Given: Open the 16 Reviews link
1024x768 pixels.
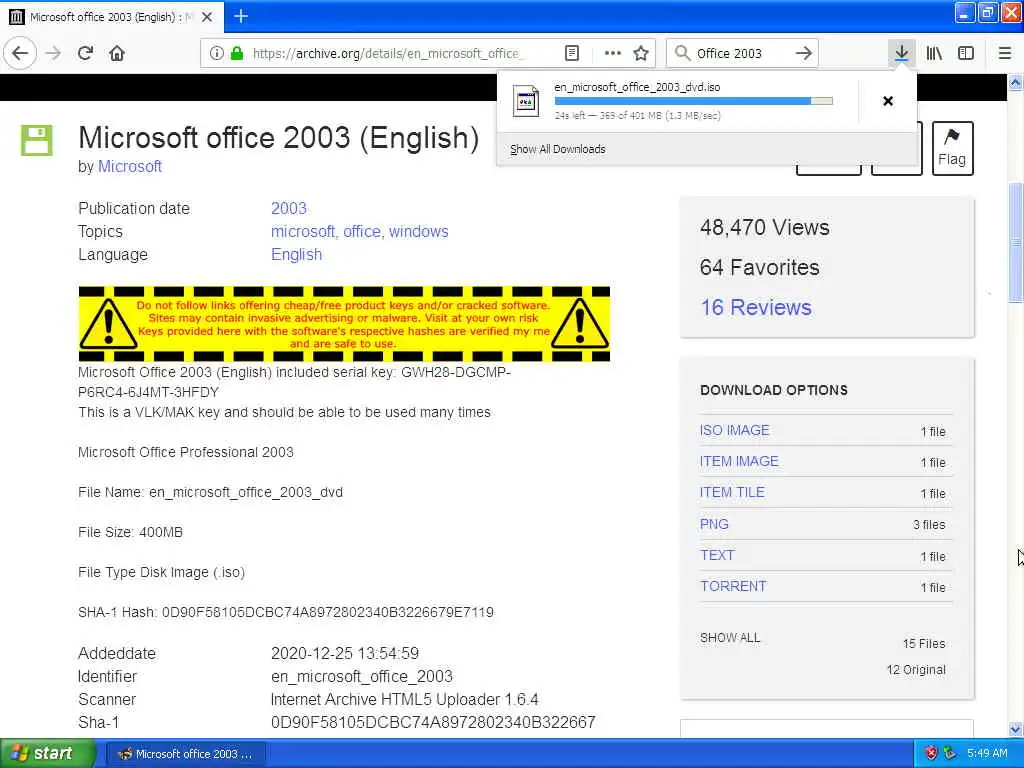Looking at the screenshot, I should (756, 308).
